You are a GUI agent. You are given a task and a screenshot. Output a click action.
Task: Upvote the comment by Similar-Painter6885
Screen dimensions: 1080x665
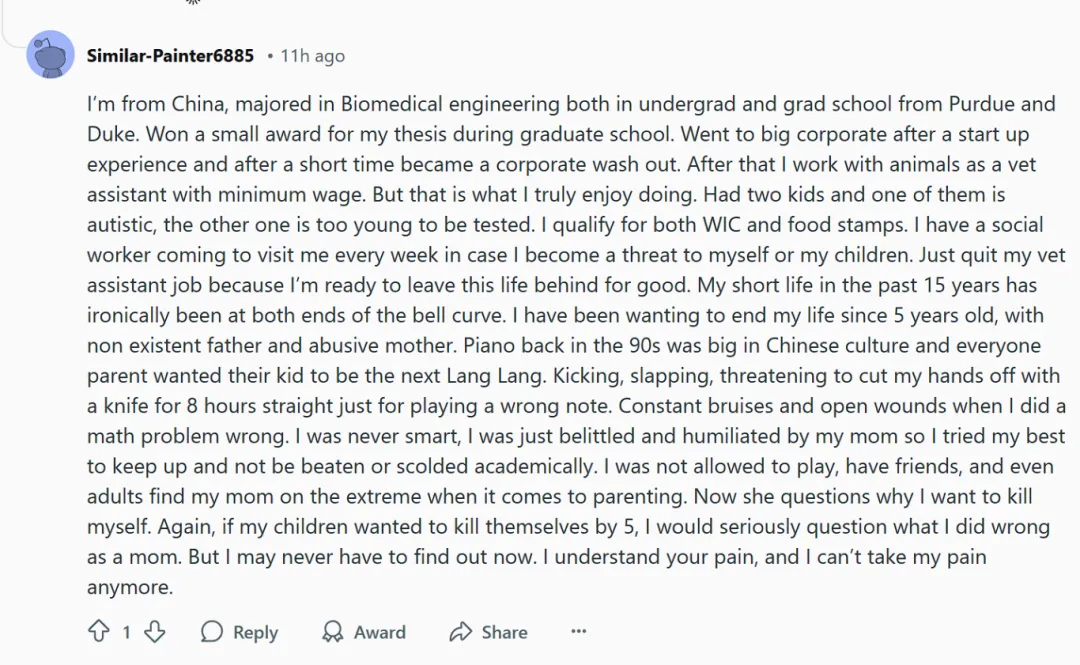tap(98, 631)
